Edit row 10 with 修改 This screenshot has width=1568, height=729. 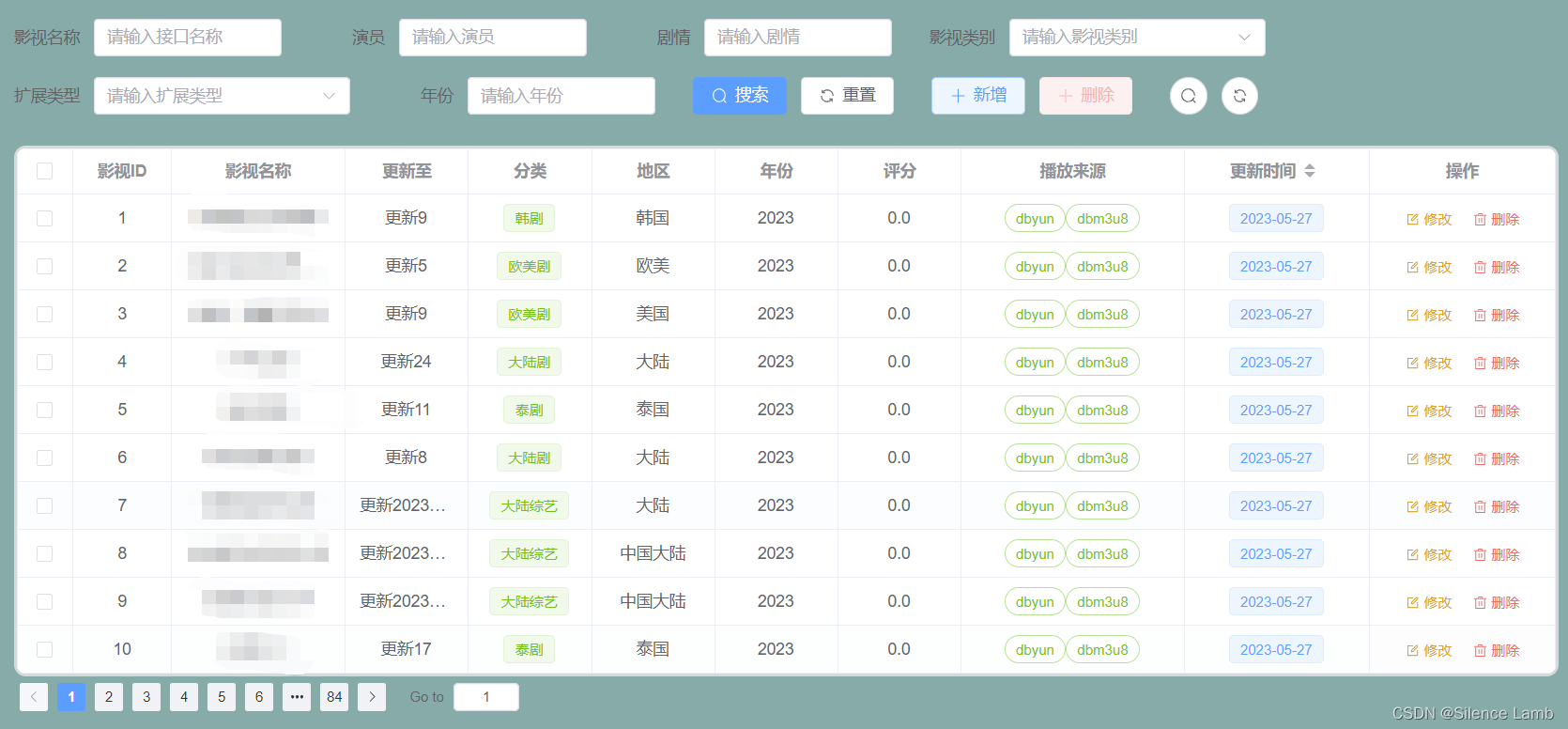[x=1429, y=650]
